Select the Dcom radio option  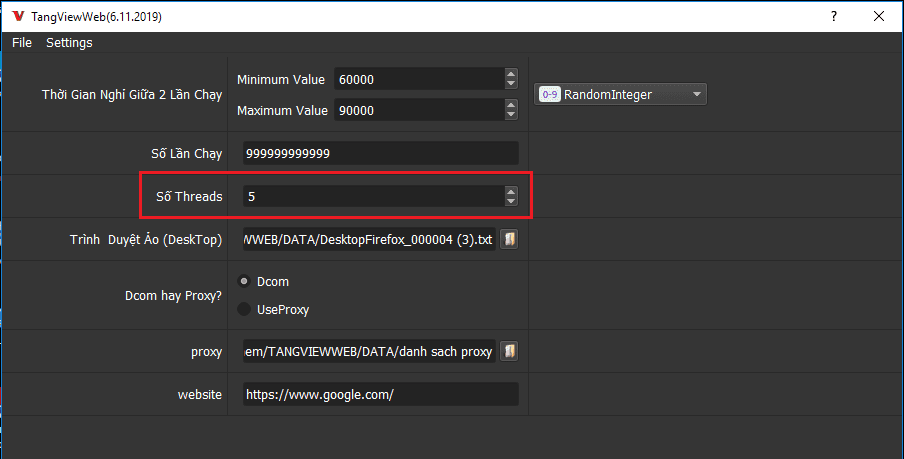[243, 282]
